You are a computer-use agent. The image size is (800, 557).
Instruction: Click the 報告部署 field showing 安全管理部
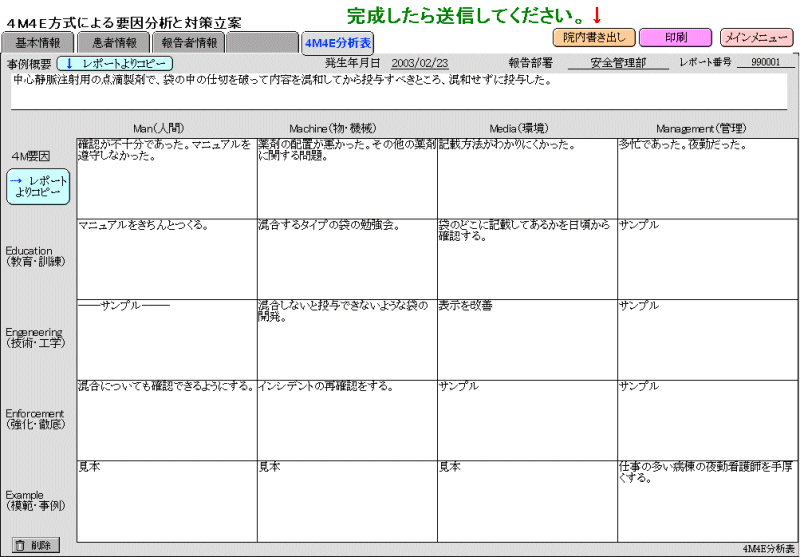coord(617,63)
